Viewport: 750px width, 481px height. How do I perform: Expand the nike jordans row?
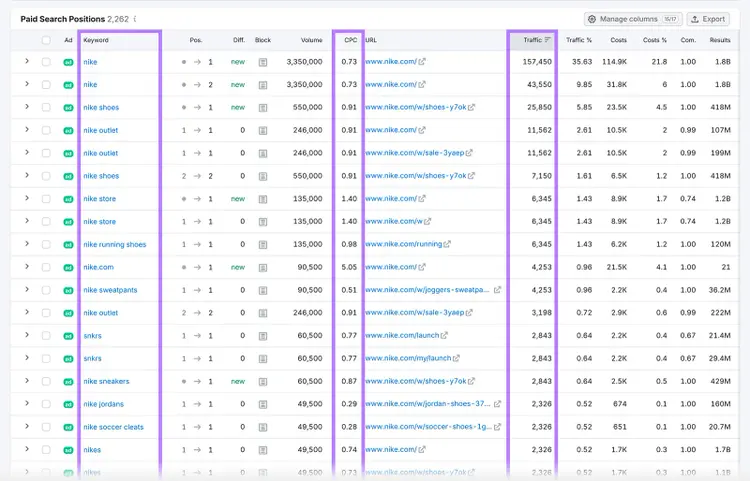[27, 404]
